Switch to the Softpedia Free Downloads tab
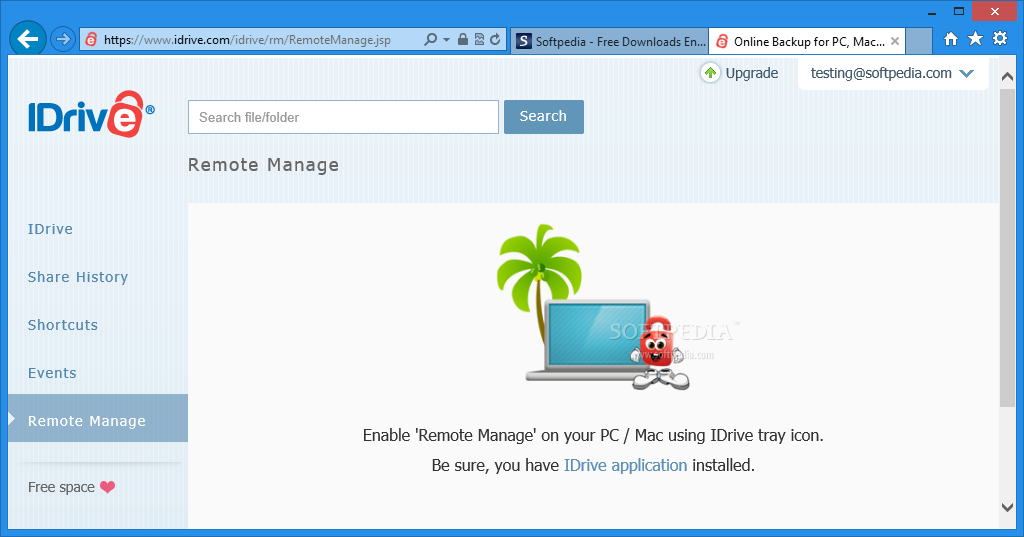The image size is (1024, 537). point(610,41)
